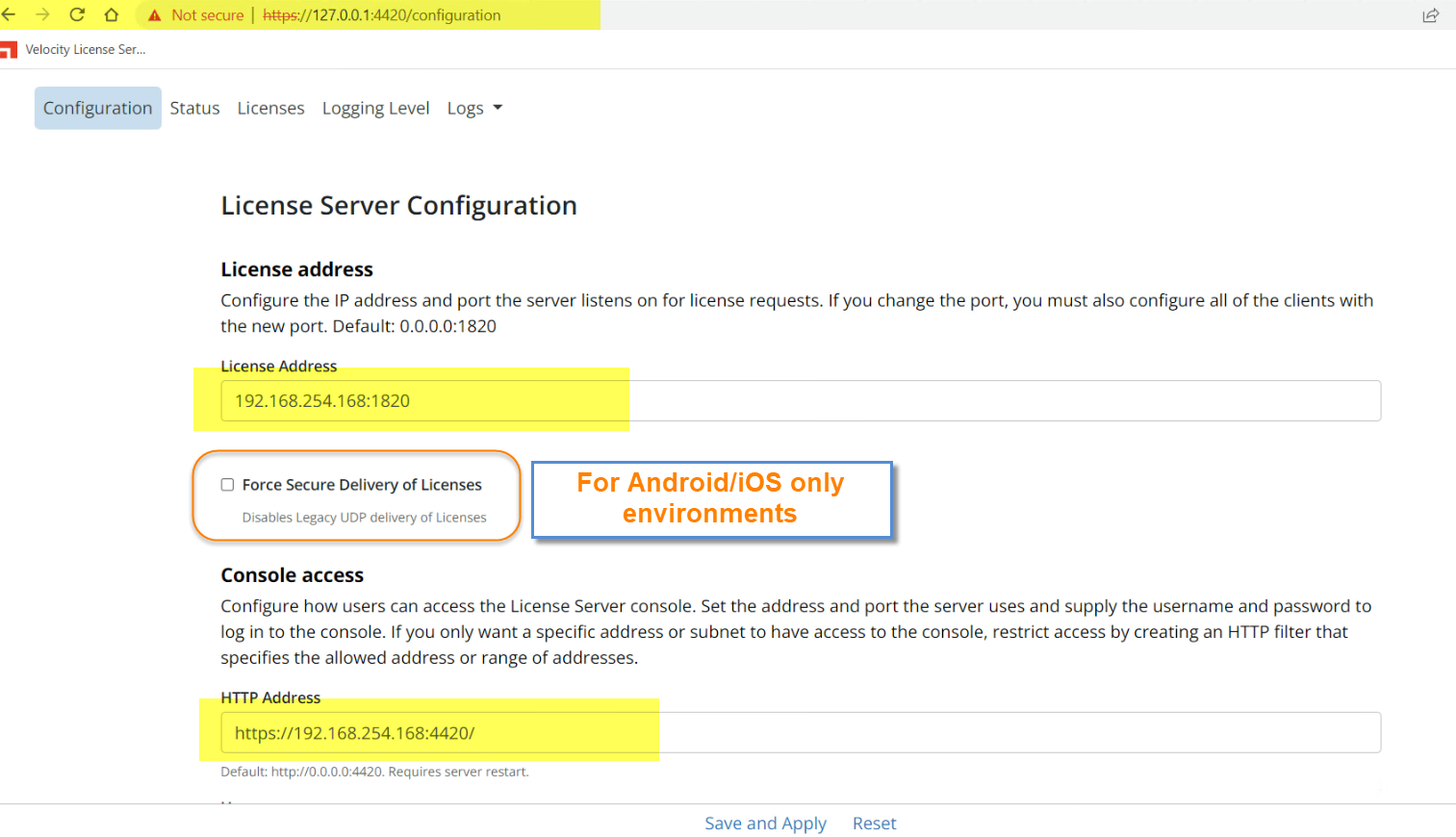Image resolution: width=1456 pixels, height=837 pixels.
Task: Open the Logs dropdown menu
Action: [473, 108]
